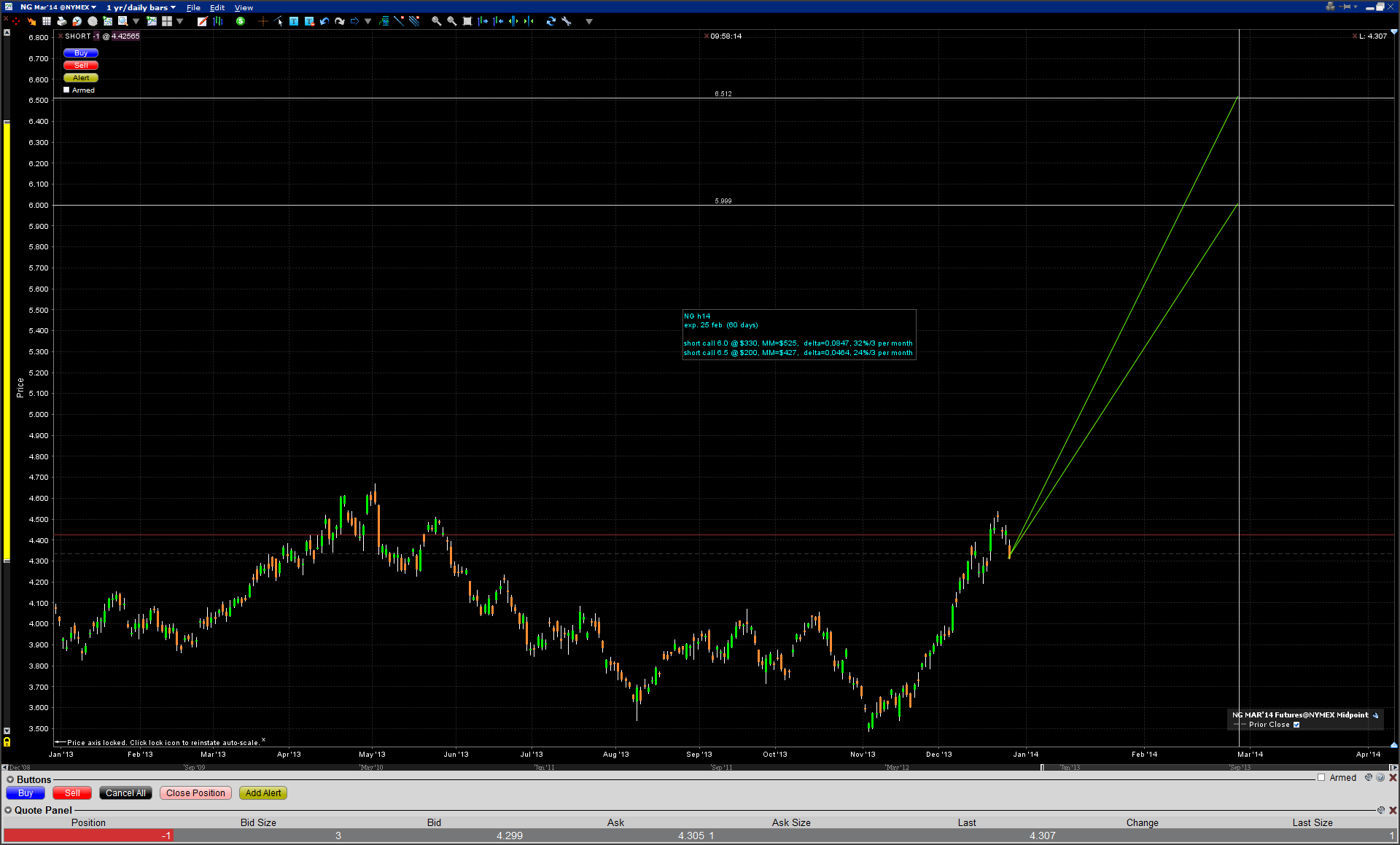Viewport: 1400px width, 845px height.
Task: Open Buttons panel wrench configuration icon
Action: [x=1369, y=778]
